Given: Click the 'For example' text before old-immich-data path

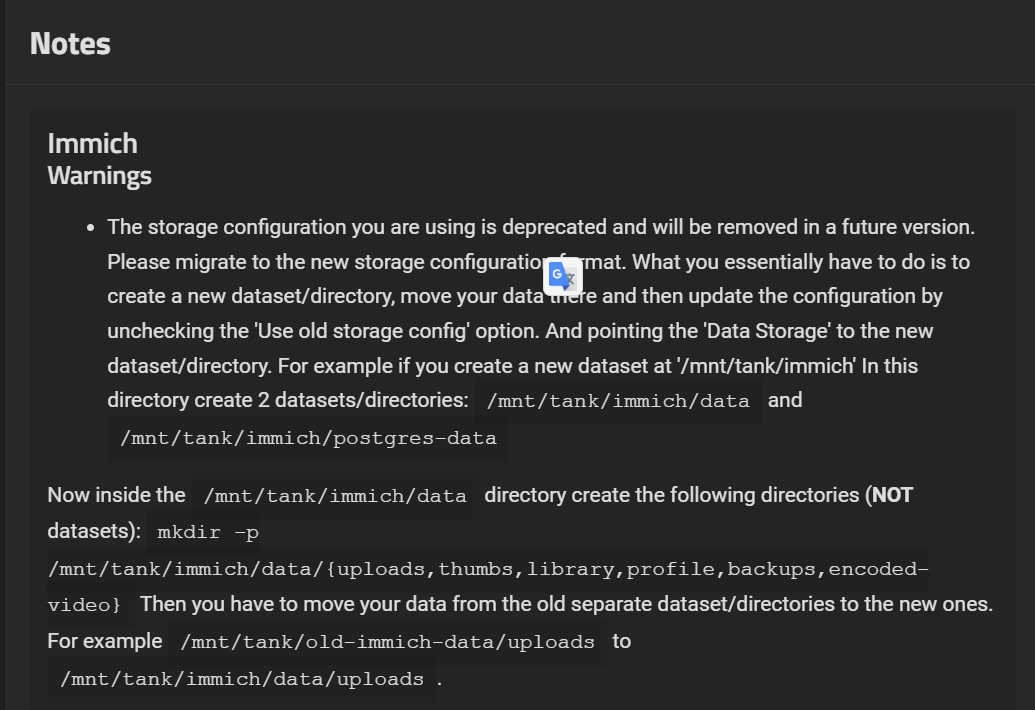Looking at the screenshot, I should [105, 641].
